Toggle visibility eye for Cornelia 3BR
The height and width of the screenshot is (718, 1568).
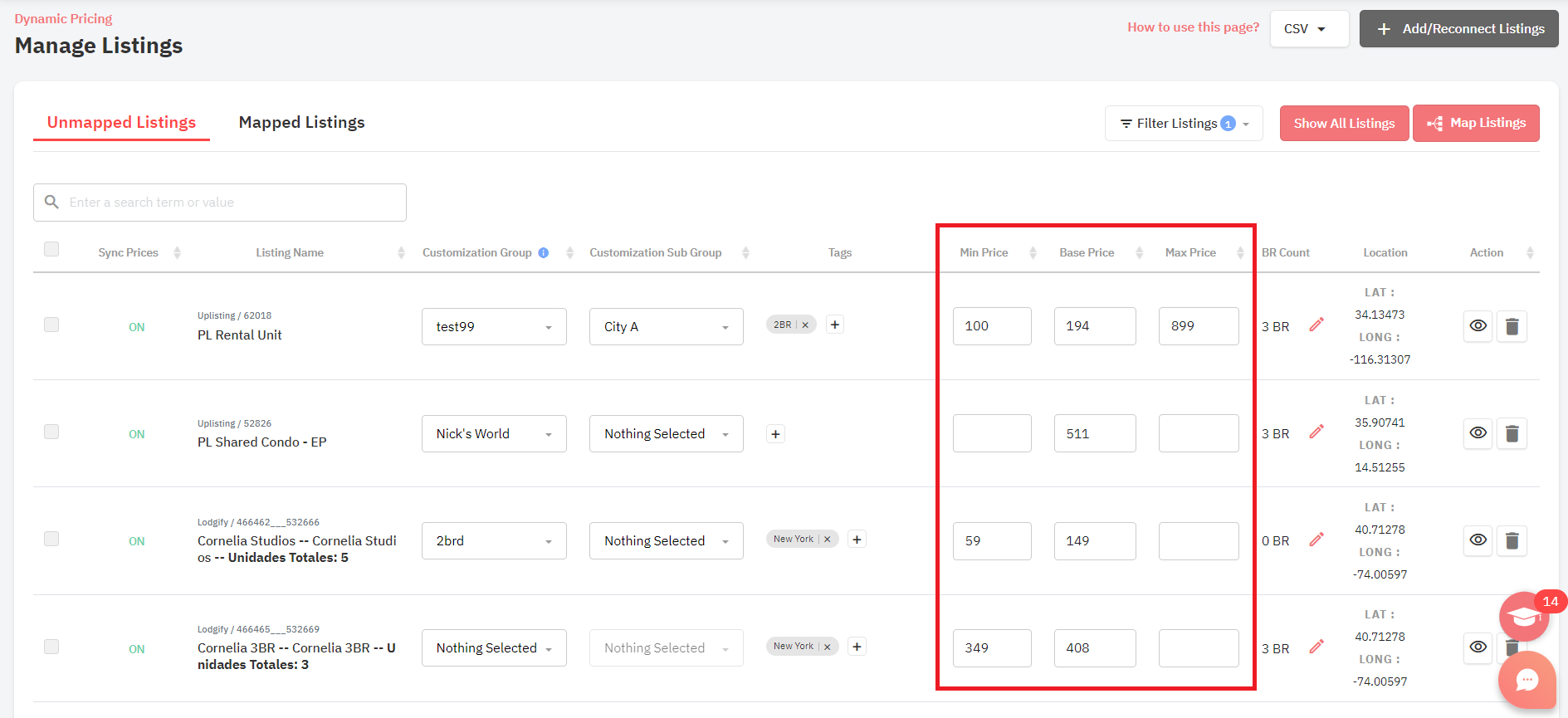(1478, 647)
